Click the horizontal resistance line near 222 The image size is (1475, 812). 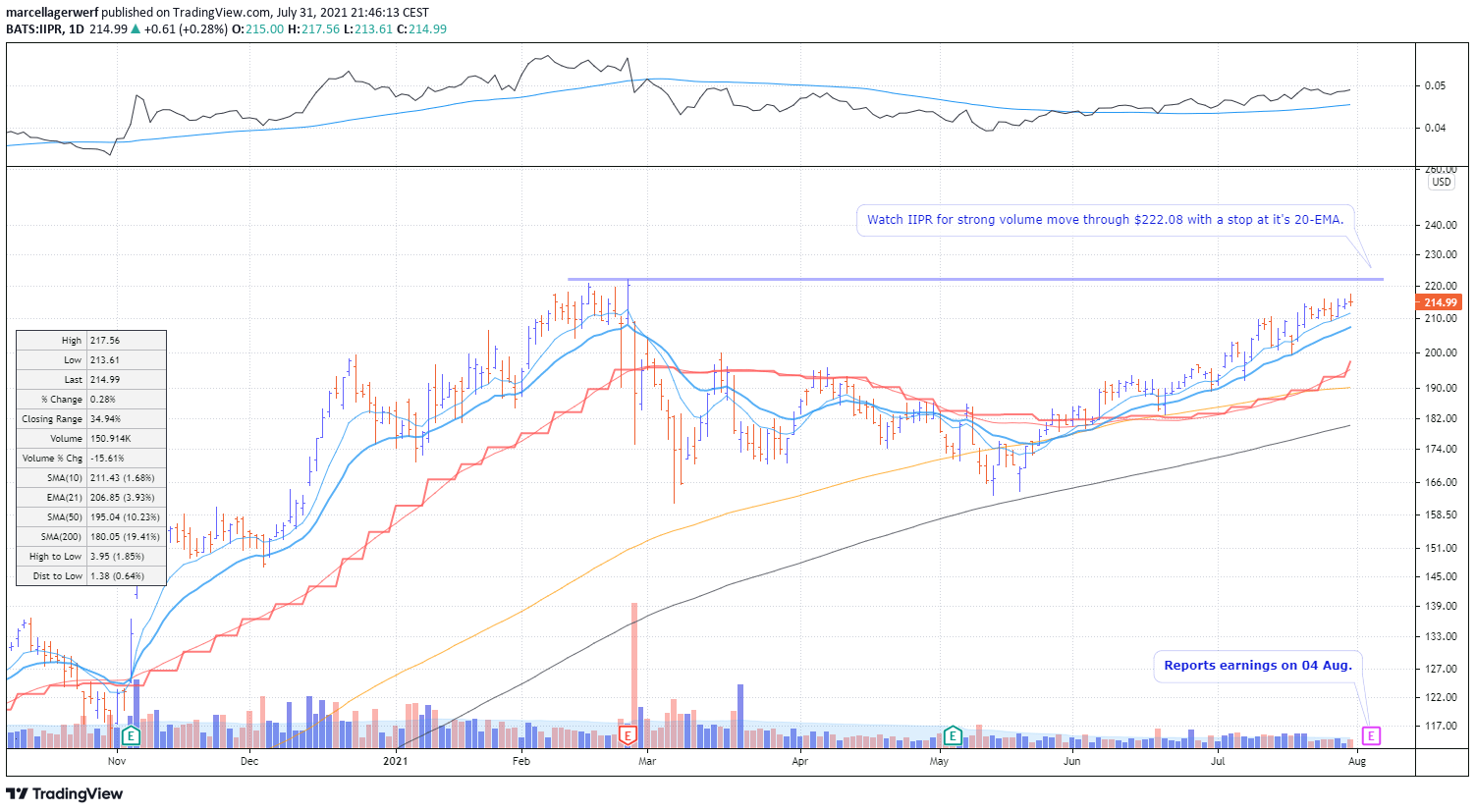[975, 280]
